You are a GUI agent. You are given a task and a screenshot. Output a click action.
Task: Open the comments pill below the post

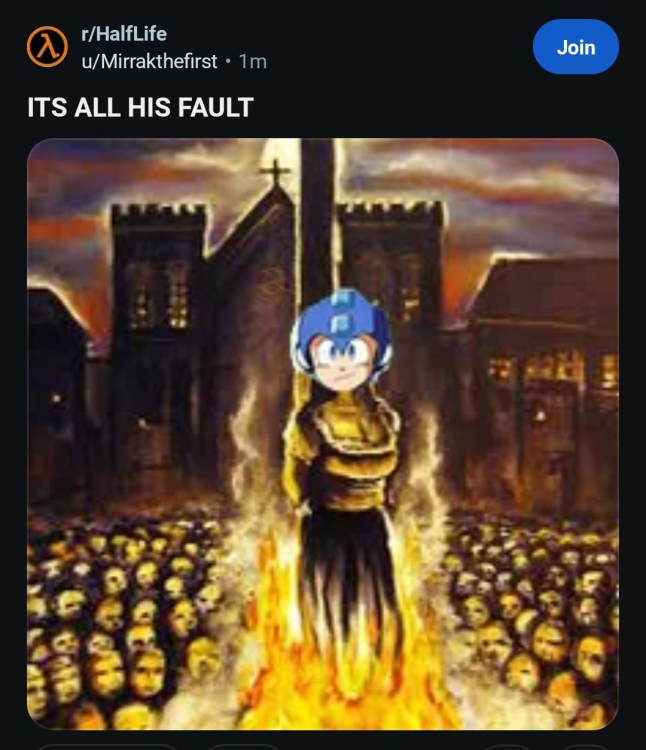243,747
